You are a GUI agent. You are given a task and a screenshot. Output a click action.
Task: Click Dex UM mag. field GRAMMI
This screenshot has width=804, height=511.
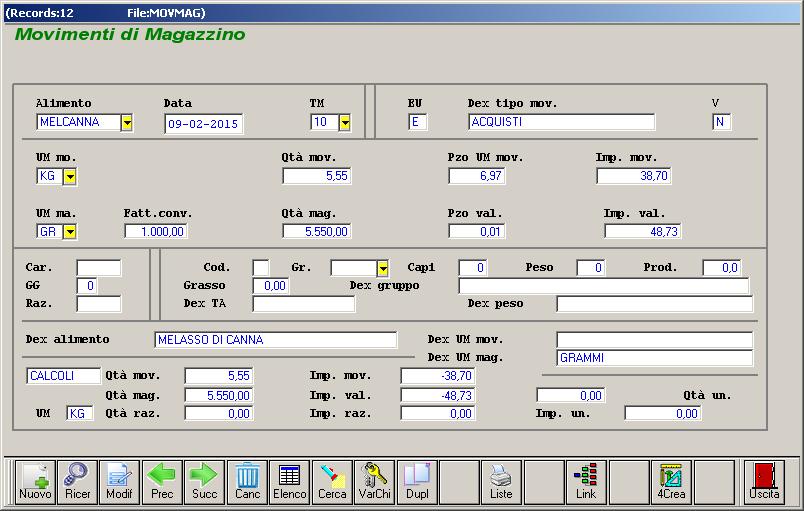click(x=655, y=358)
